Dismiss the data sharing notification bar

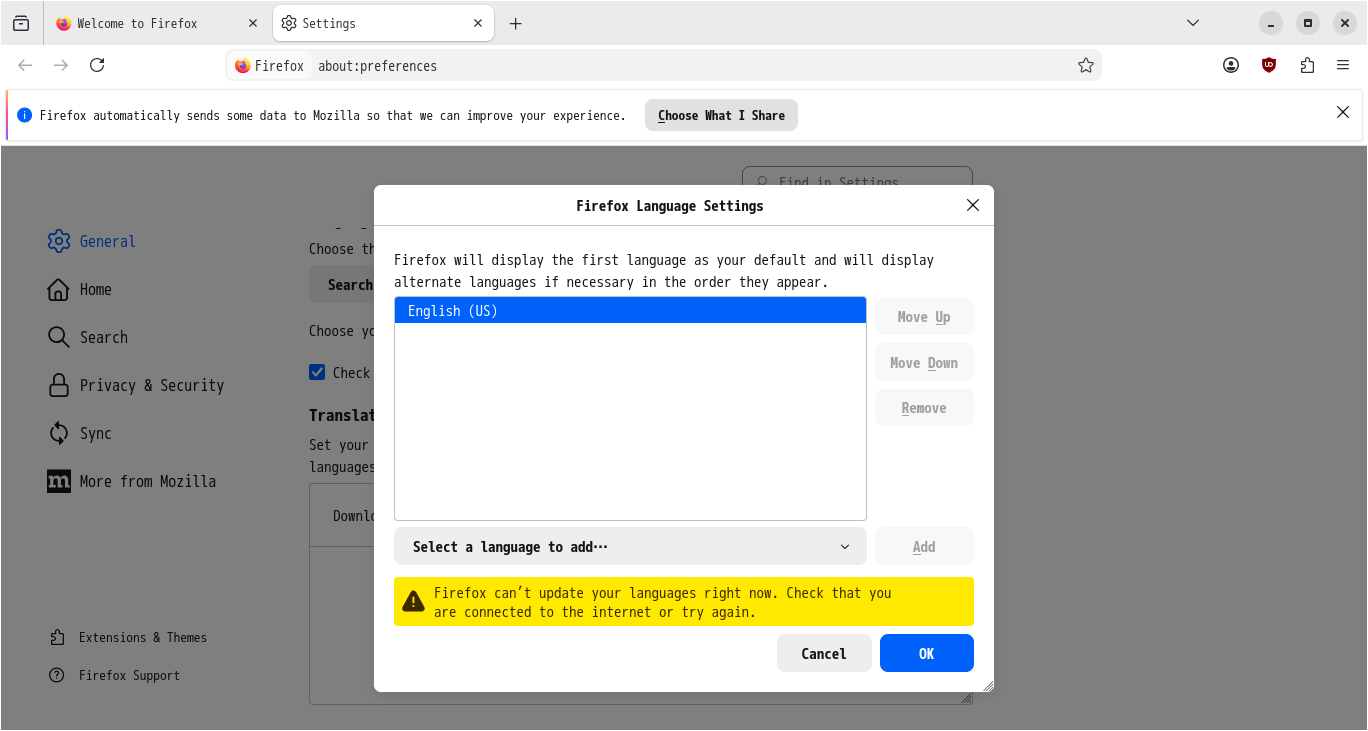(1343, 112)
